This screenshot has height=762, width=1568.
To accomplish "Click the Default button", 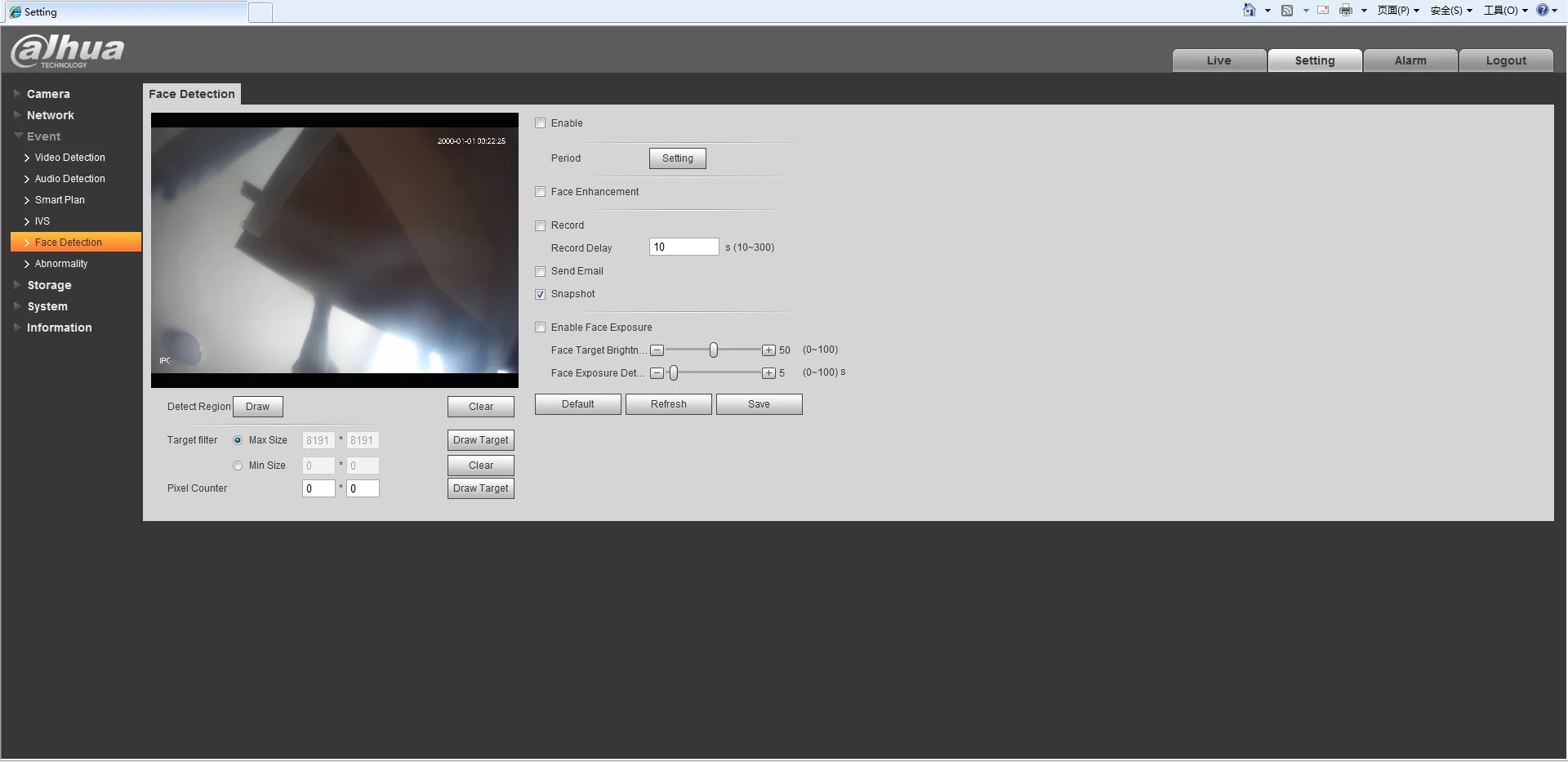I will point(578,404).
